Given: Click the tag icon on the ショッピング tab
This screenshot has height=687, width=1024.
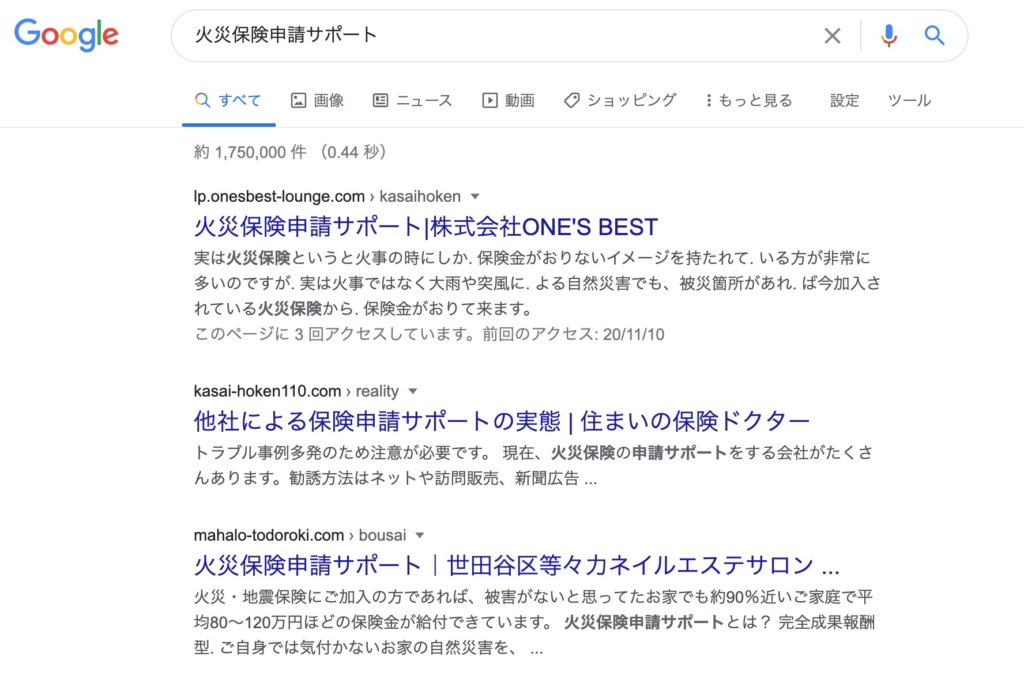Looking at the screenshot, I should coord(570,100).
